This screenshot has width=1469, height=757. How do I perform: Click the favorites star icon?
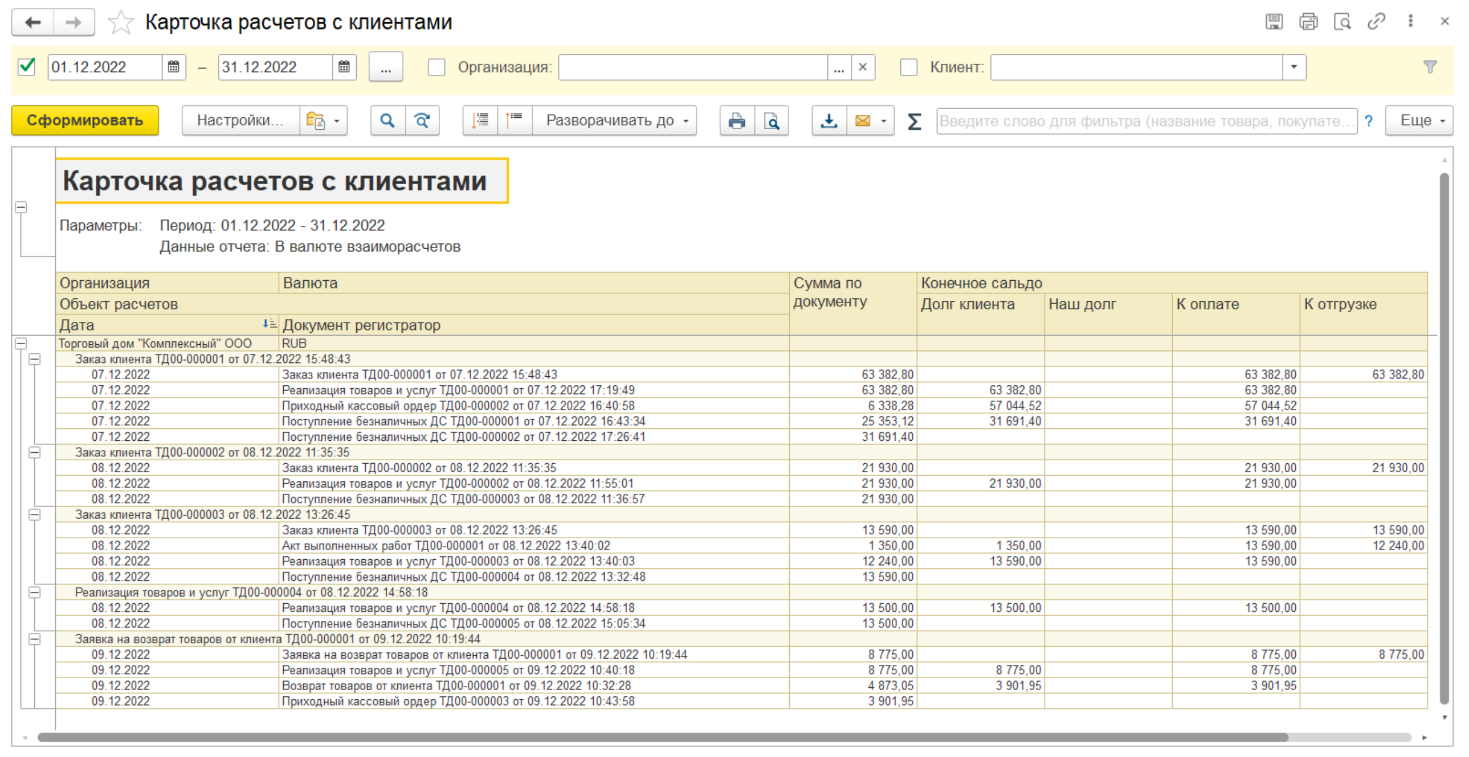click(121, 22)
